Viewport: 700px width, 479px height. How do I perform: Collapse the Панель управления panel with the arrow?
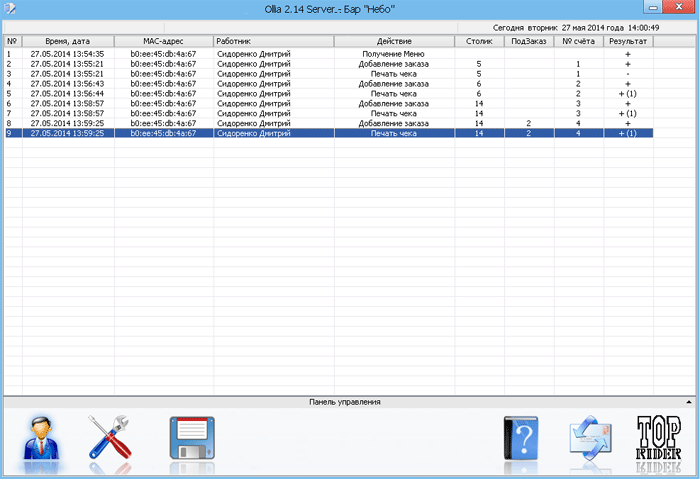[x=689, y=402]
